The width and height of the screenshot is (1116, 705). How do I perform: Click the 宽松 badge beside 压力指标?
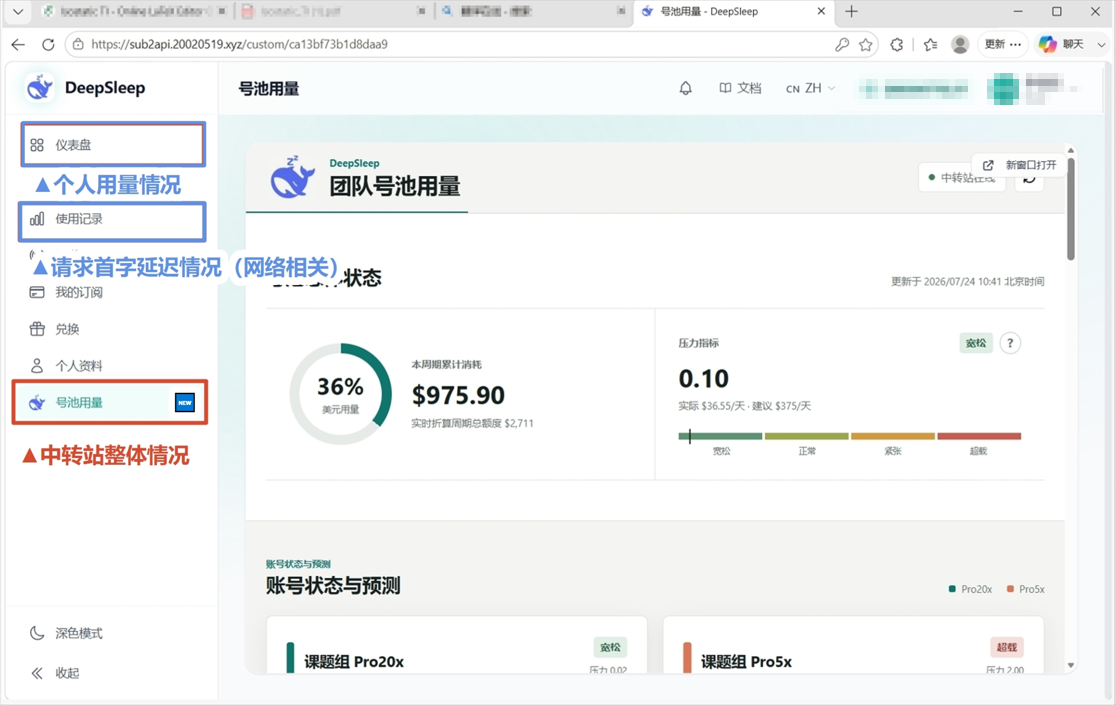976,343
